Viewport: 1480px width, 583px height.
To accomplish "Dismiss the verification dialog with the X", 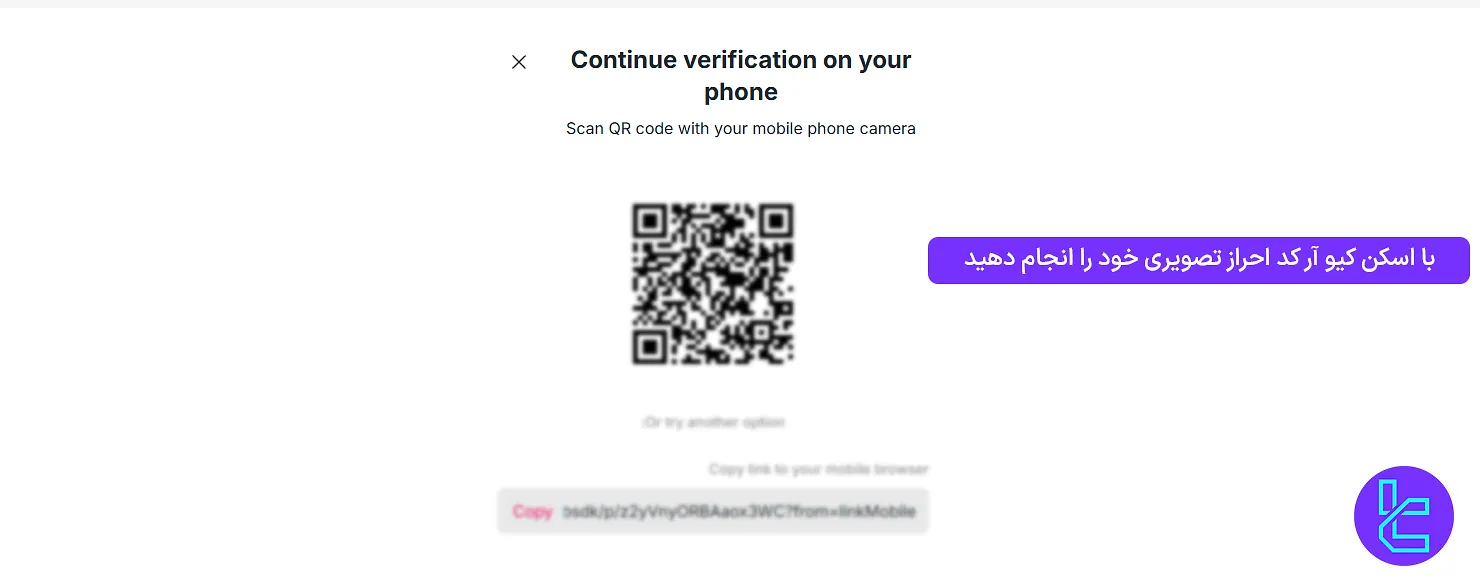I will tap(519, 62).
